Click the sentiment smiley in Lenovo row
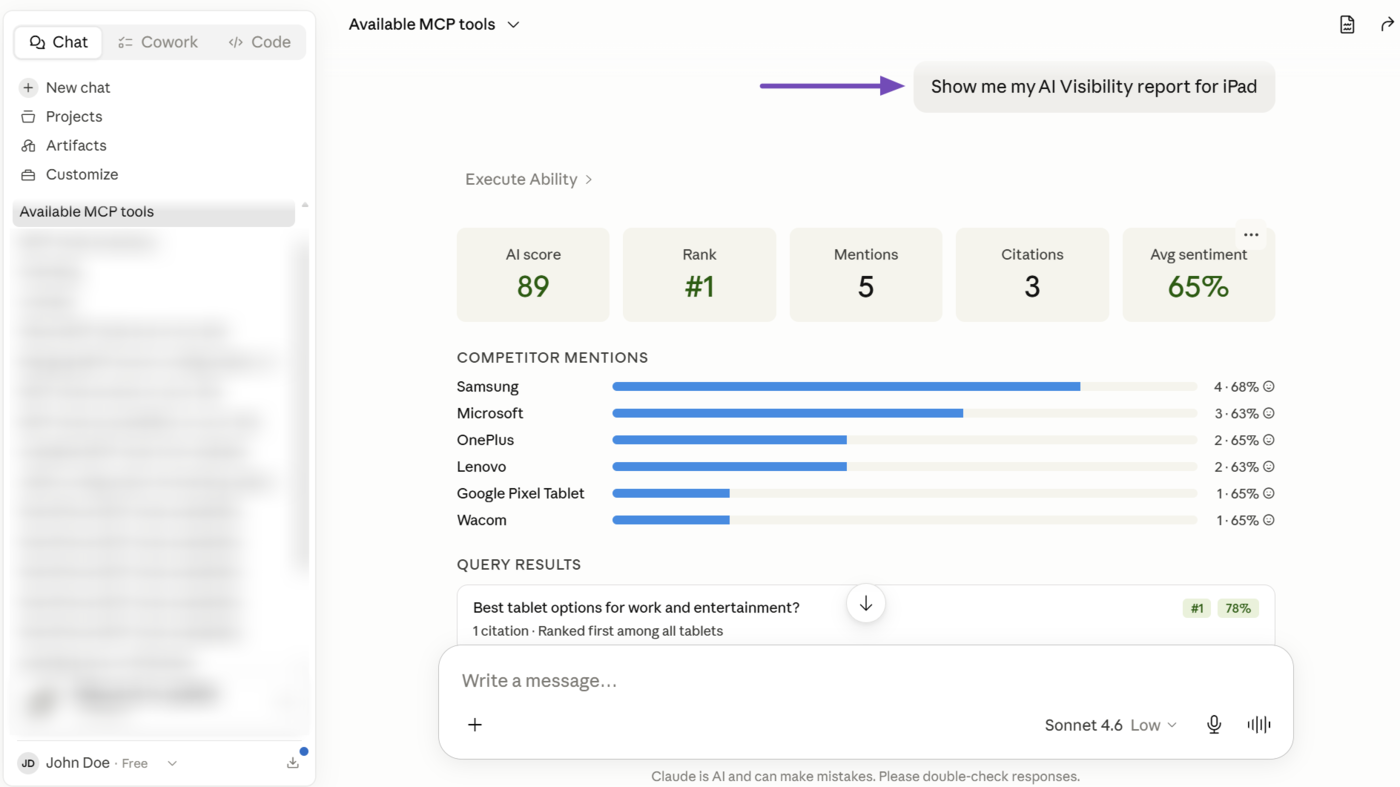 1269,467
